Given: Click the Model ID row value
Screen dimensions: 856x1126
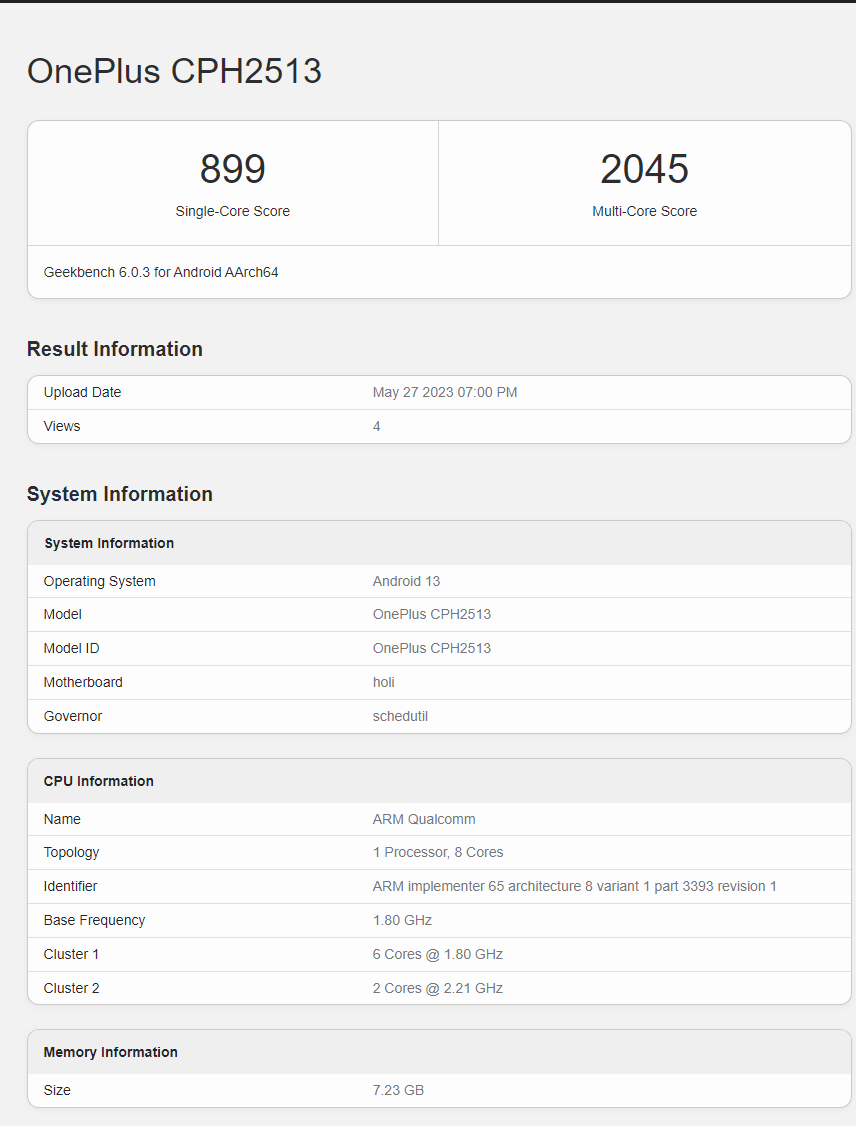Looking at the screenshot, I should click(432, 648).
